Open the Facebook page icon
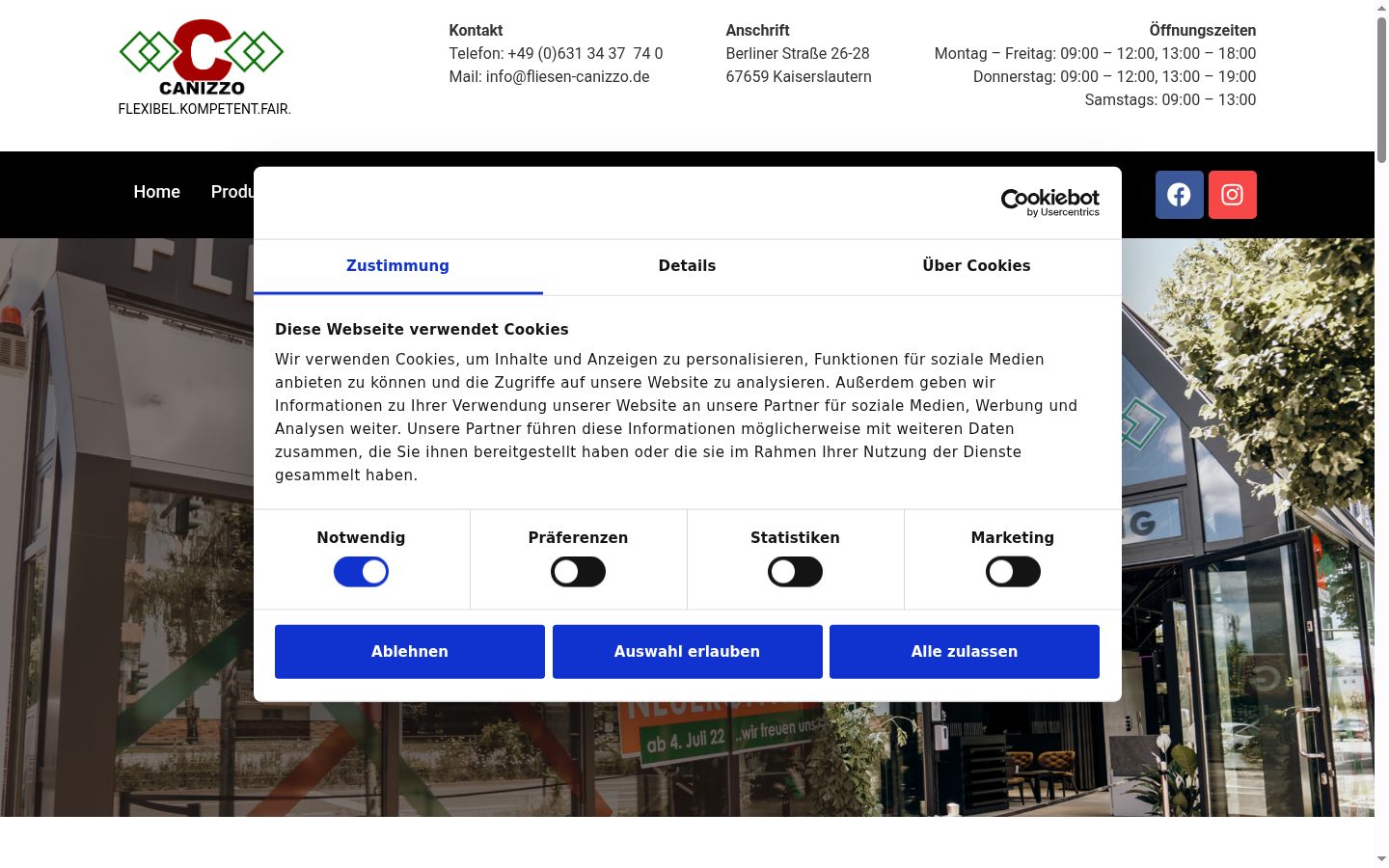 pyautogui.click(x=1179, y=195)
